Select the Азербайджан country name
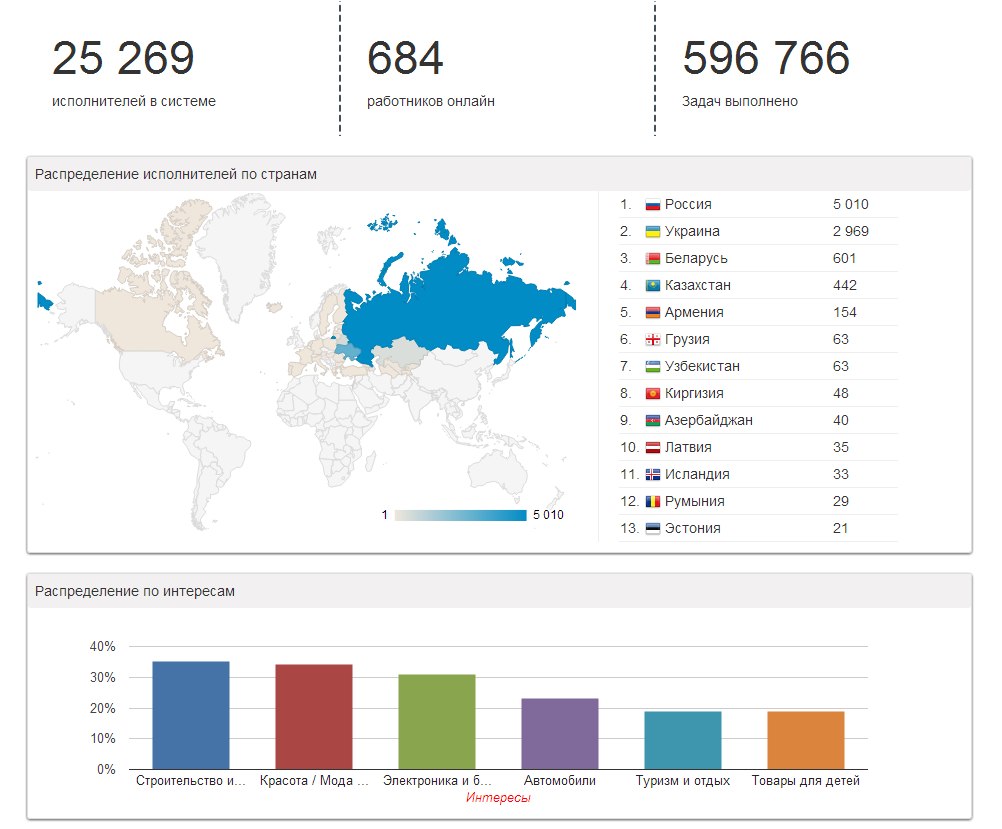The width and height of the screenshot is (1002, 829). (709, 420)
